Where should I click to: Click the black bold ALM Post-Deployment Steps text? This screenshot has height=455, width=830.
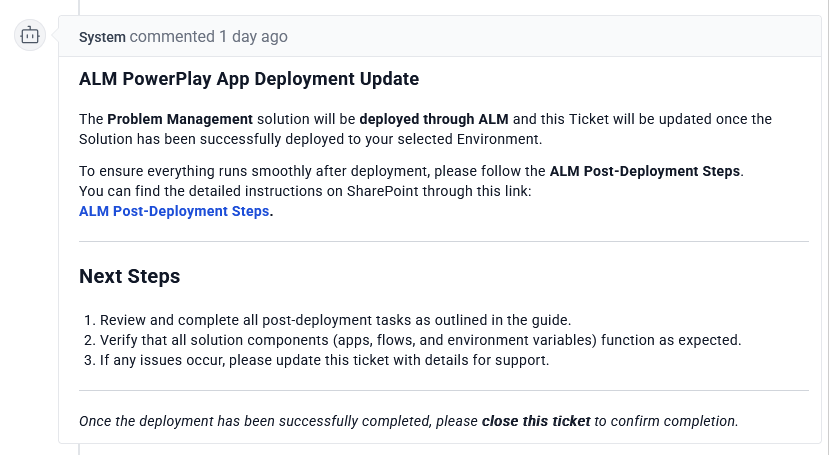645,171
